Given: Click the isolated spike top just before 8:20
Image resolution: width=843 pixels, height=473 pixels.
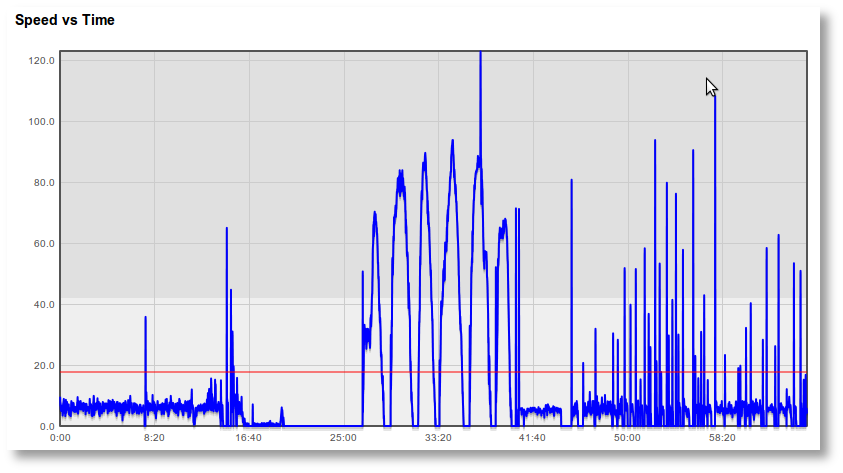Looking at the screenshot, I should (145, 318).
